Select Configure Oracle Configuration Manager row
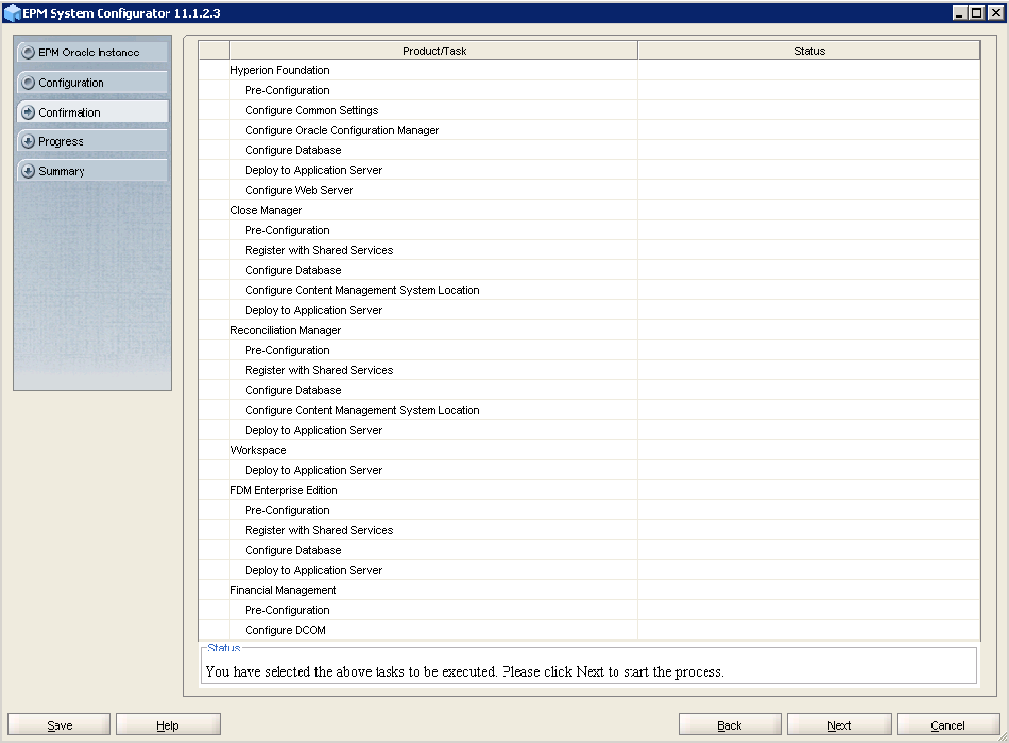The width and height of the screenshot is (1009, 743). tap(589, 130)
